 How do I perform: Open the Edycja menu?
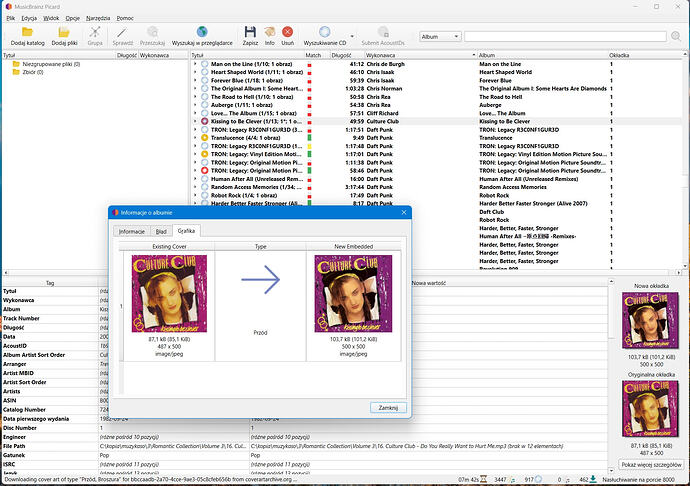pyautogui.click(x=29, y=18)
